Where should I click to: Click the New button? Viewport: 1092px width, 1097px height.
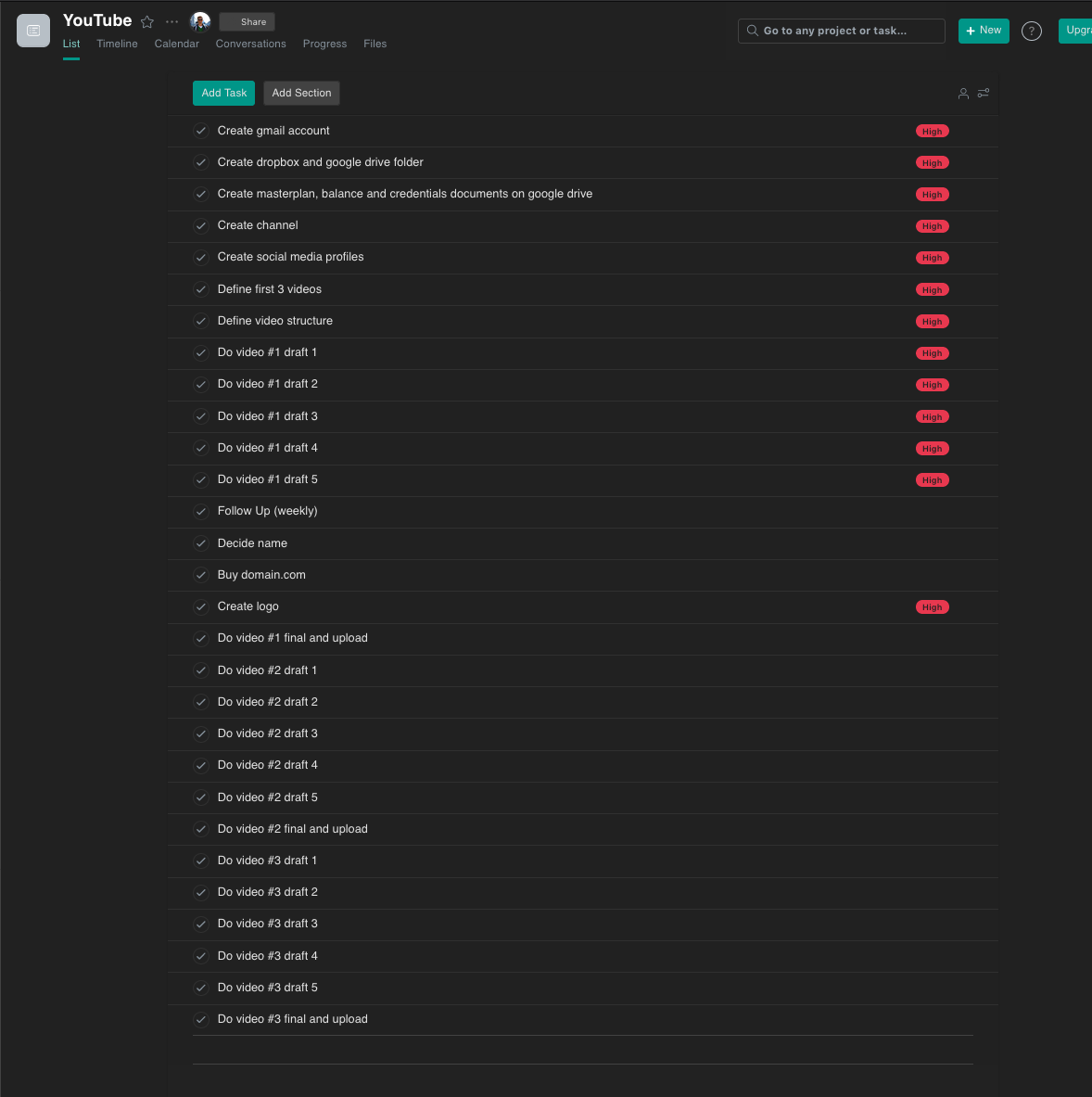[983, 31]
